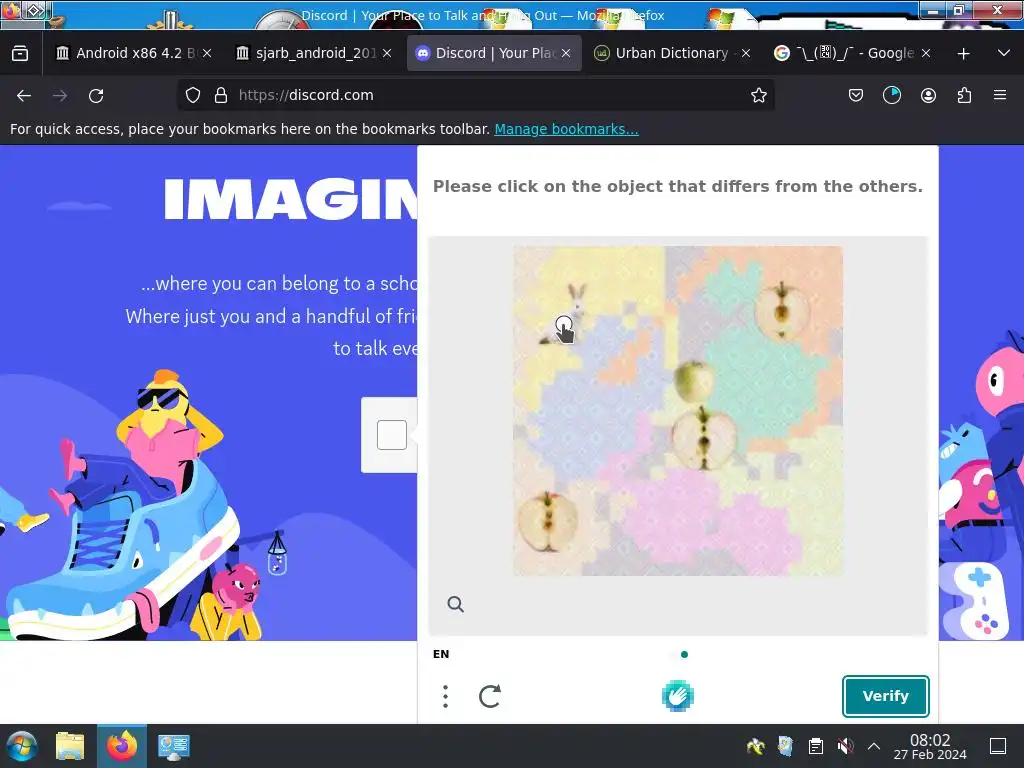The image size is (1024, 768).
Task: Expand the list all tabs chevron
Action: tap(1004, 54)
